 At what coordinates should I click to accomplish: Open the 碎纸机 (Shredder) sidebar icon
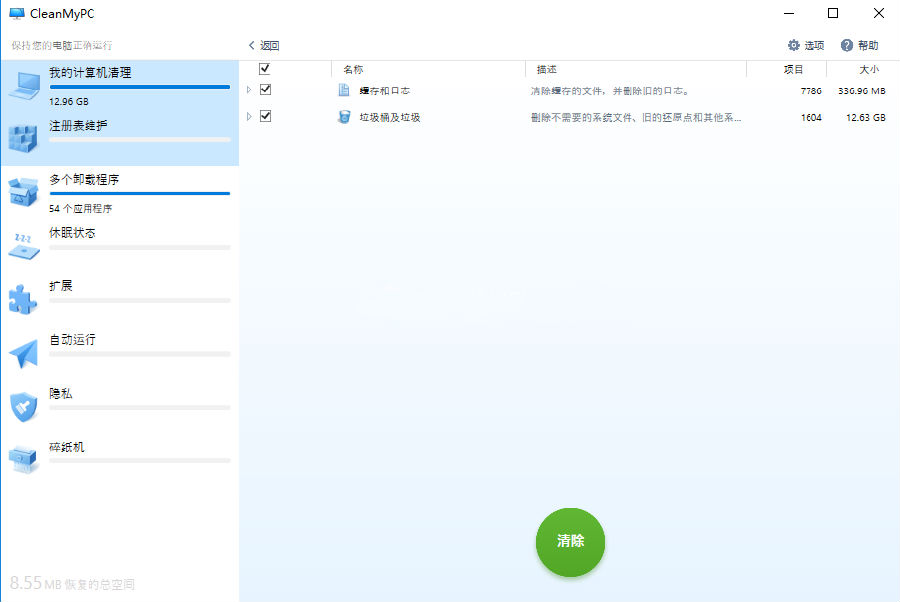tap(22, 455)
